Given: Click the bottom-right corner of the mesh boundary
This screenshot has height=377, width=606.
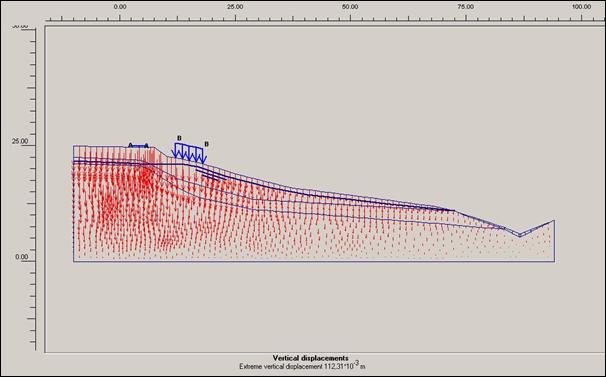Looking at the screenshot, I should (x=555, y=262).
